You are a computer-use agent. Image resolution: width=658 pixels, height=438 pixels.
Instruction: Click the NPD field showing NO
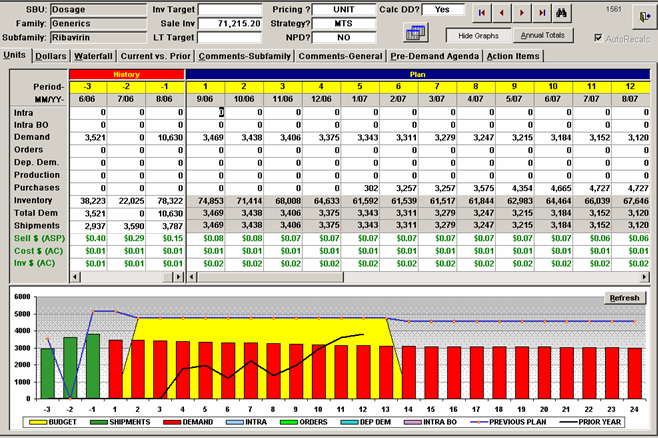pyautogui.click(x=344, y=37)
